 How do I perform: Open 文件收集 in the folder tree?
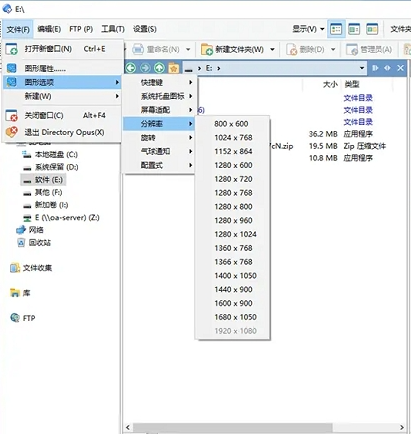pos(31,268)
